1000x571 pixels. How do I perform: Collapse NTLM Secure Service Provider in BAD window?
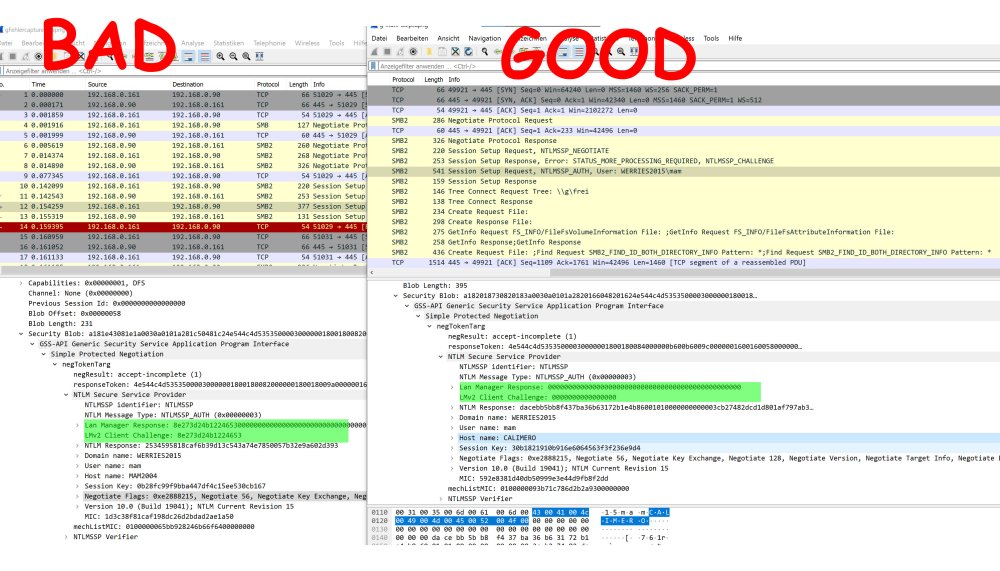pyautogui.click(x=66, y=395)
